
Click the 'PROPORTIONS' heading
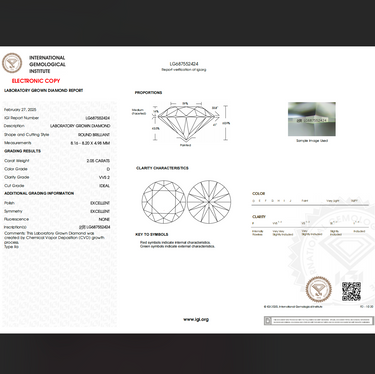[x=148, y=93]
